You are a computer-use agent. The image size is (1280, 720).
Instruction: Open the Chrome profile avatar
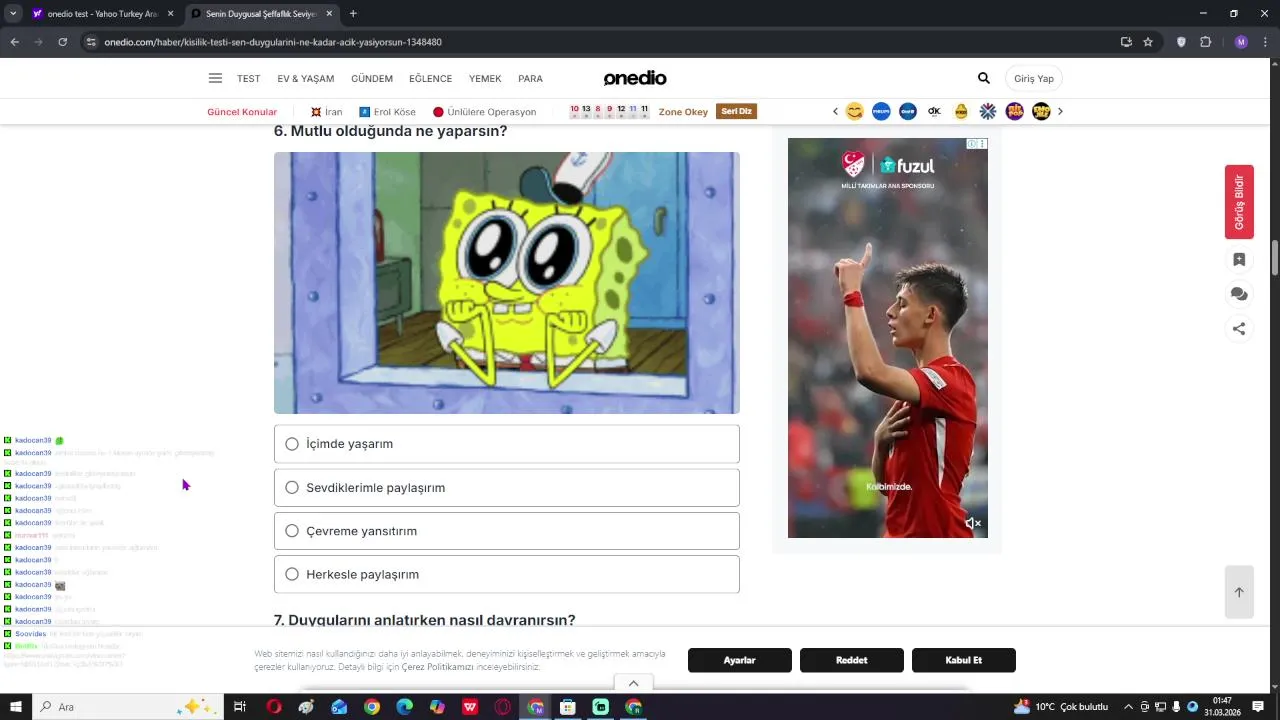[x=1241, y=42]
